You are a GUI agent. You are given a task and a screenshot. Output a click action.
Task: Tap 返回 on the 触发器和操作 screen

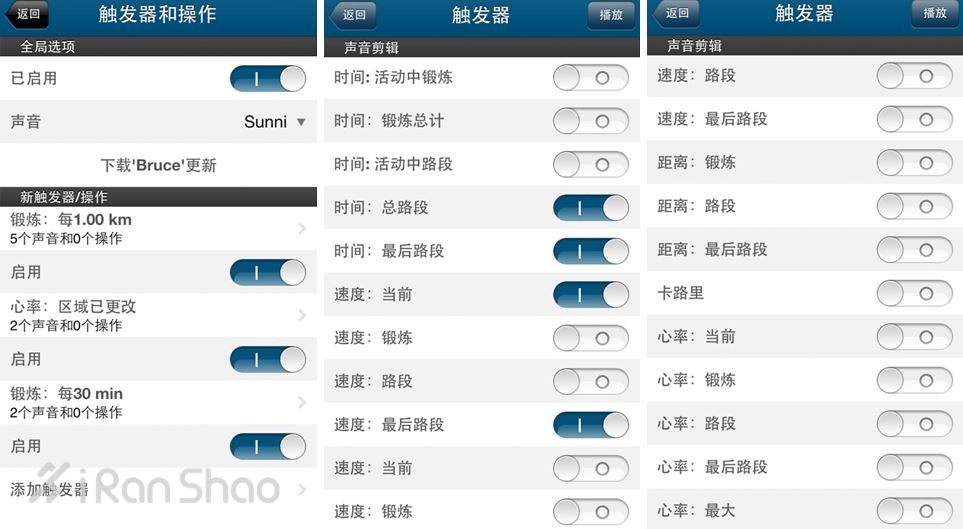tap(27, 15)
